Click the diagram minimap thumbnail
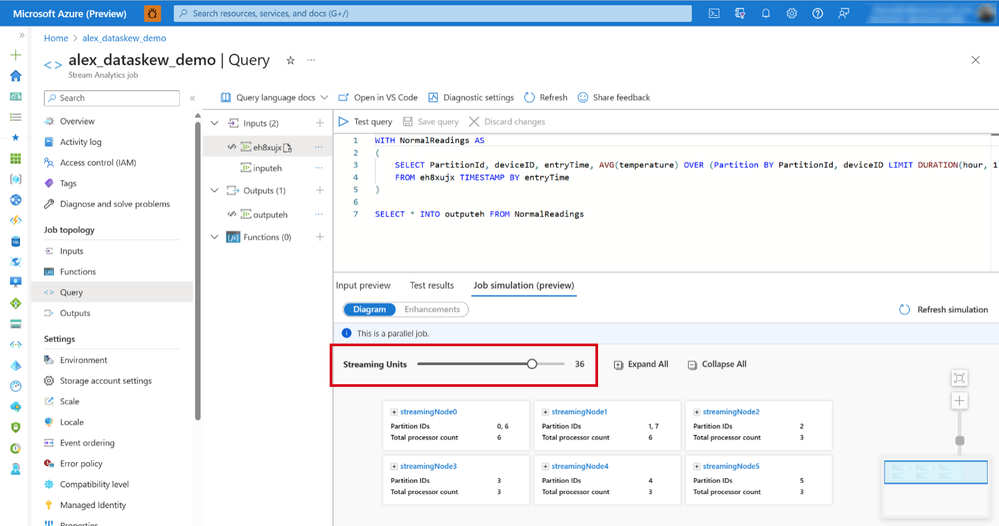Screen dimensions: 999x526 tap(935, 473)
